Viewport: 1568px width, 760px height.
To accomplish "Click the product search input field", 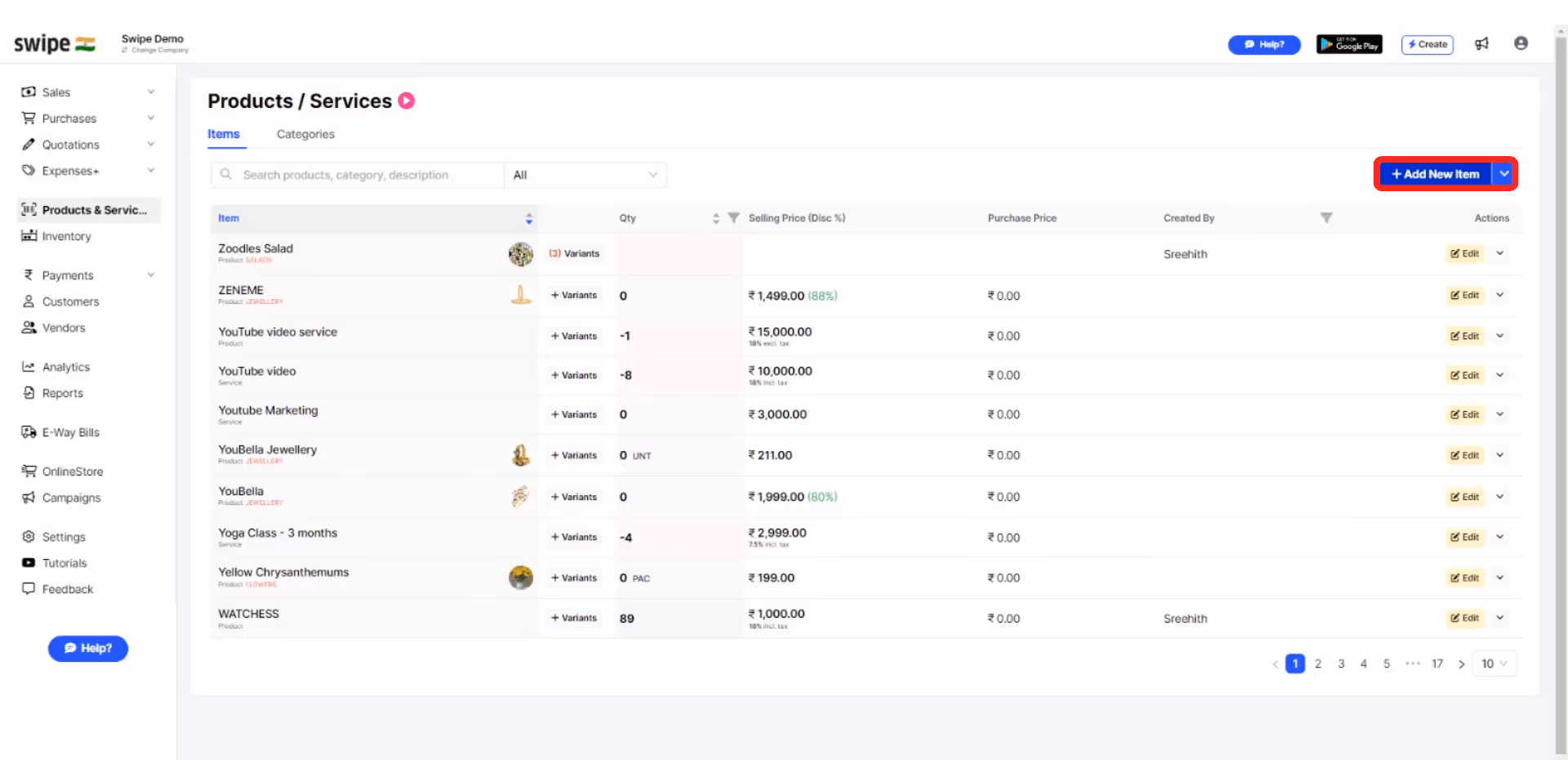I will (358, 175).
